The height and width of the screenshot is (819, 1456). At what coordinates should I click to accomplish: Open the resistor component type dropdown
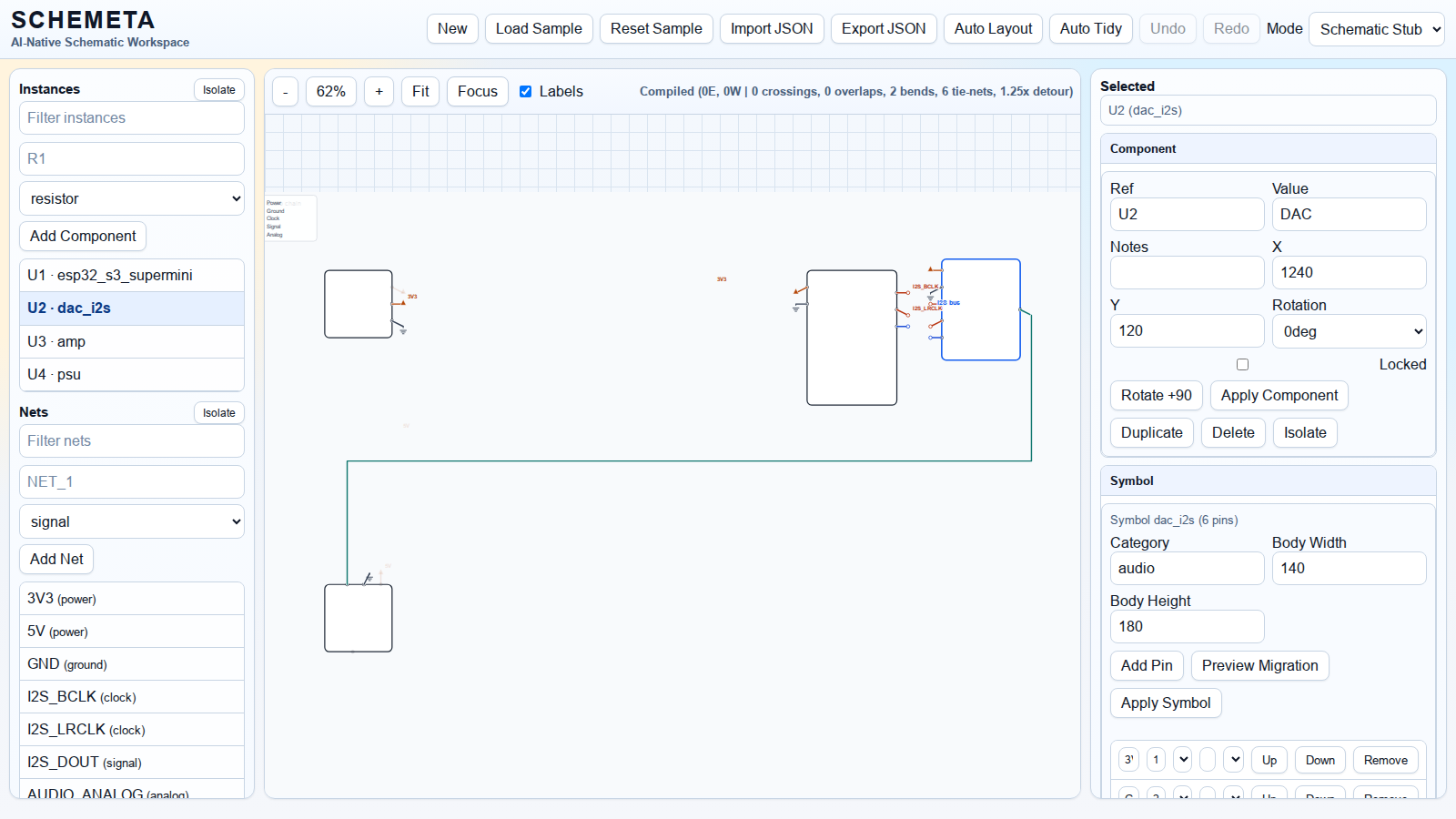pyautogui.click(x=132, y=198)
